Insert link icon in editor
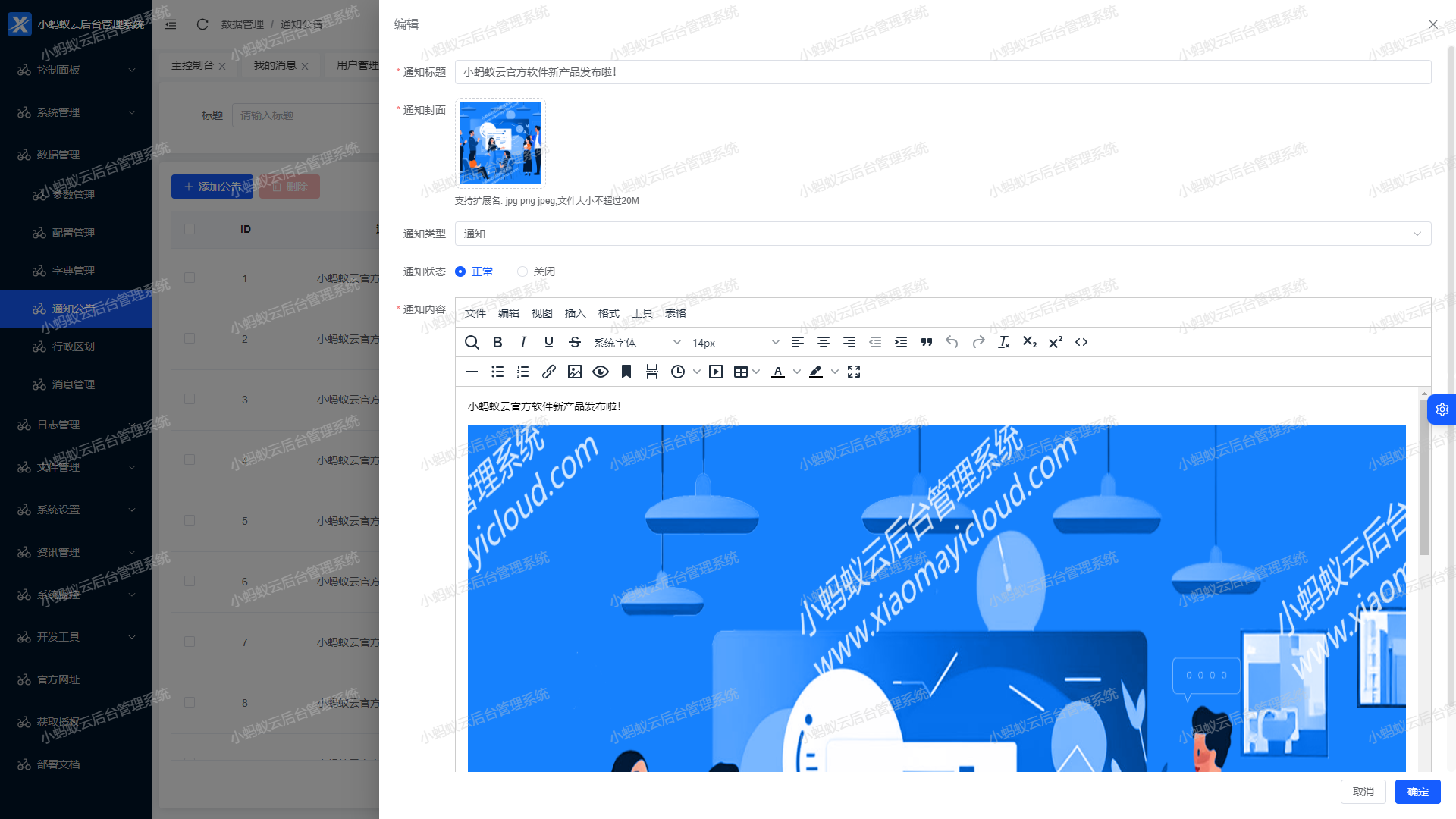 [549, 372]
